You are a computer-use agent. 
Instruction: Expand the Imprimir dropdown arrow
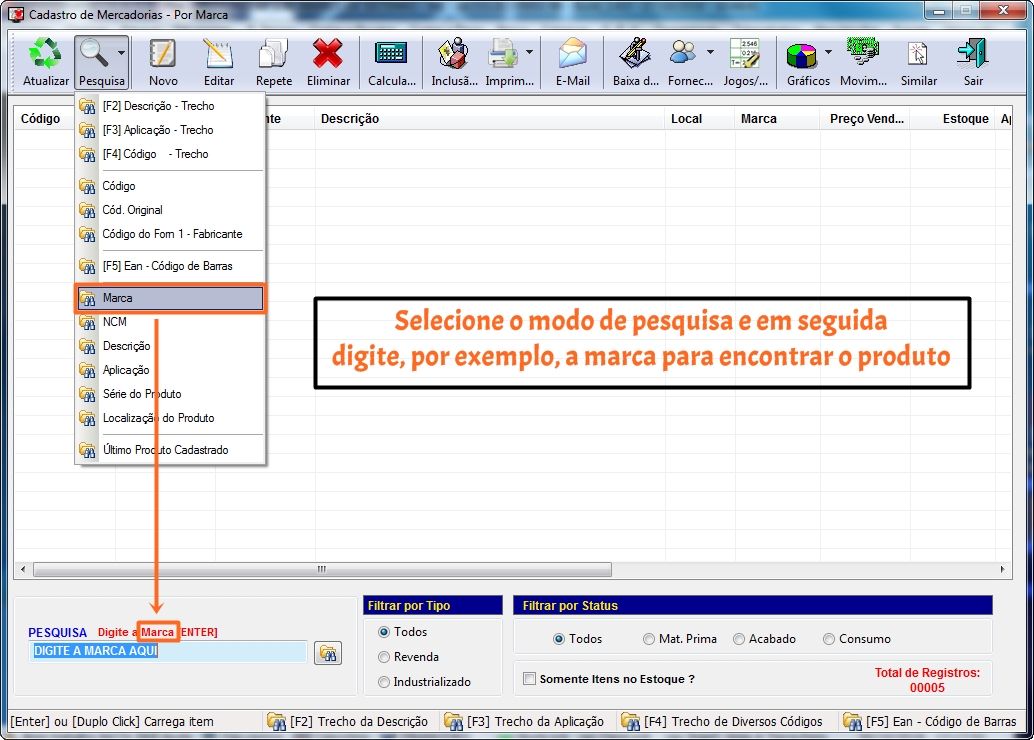[x=529, y=52]
